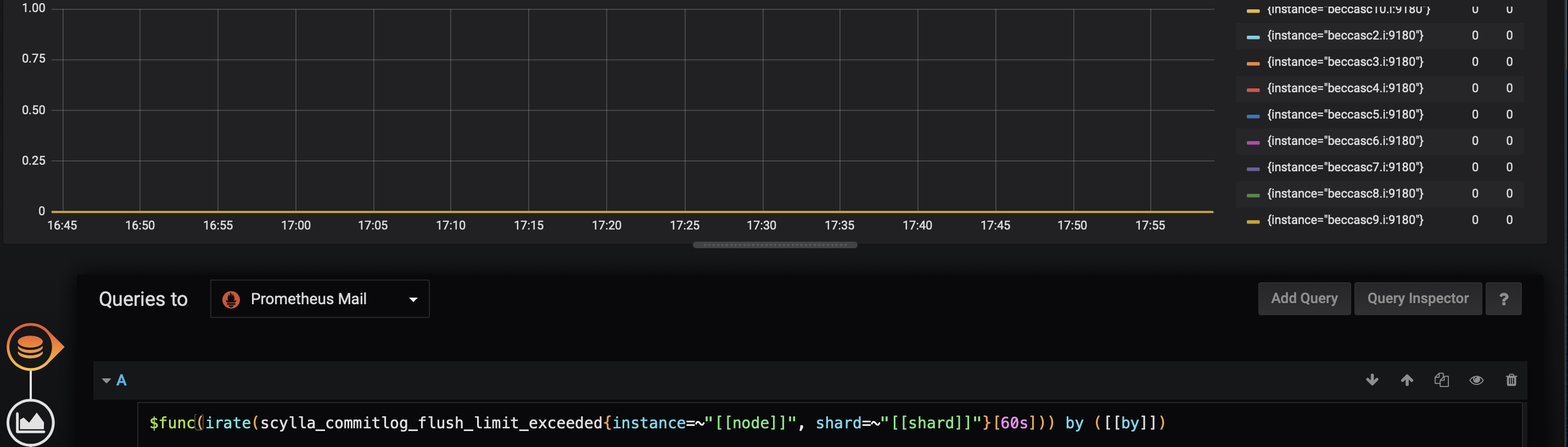Toggle legend series beccasc5.i:9180

(1345, 114)
